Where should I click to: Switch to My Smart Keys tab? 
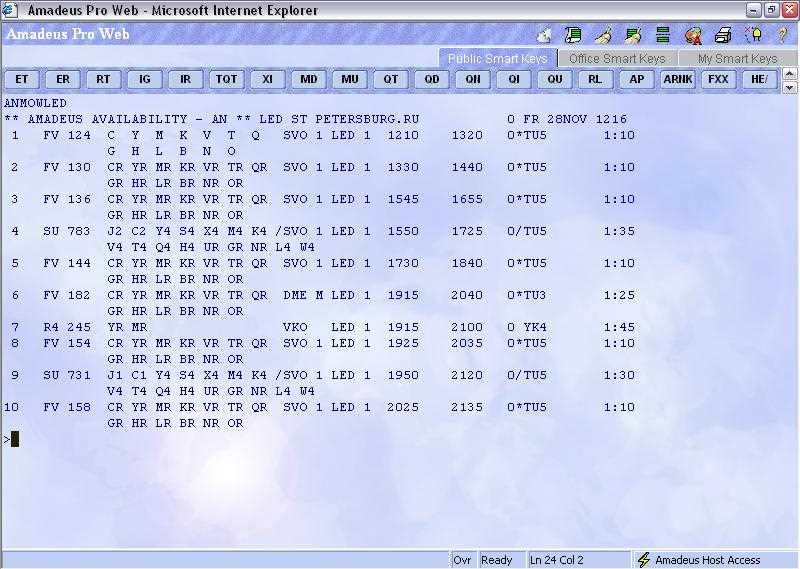tap(737, 58)
